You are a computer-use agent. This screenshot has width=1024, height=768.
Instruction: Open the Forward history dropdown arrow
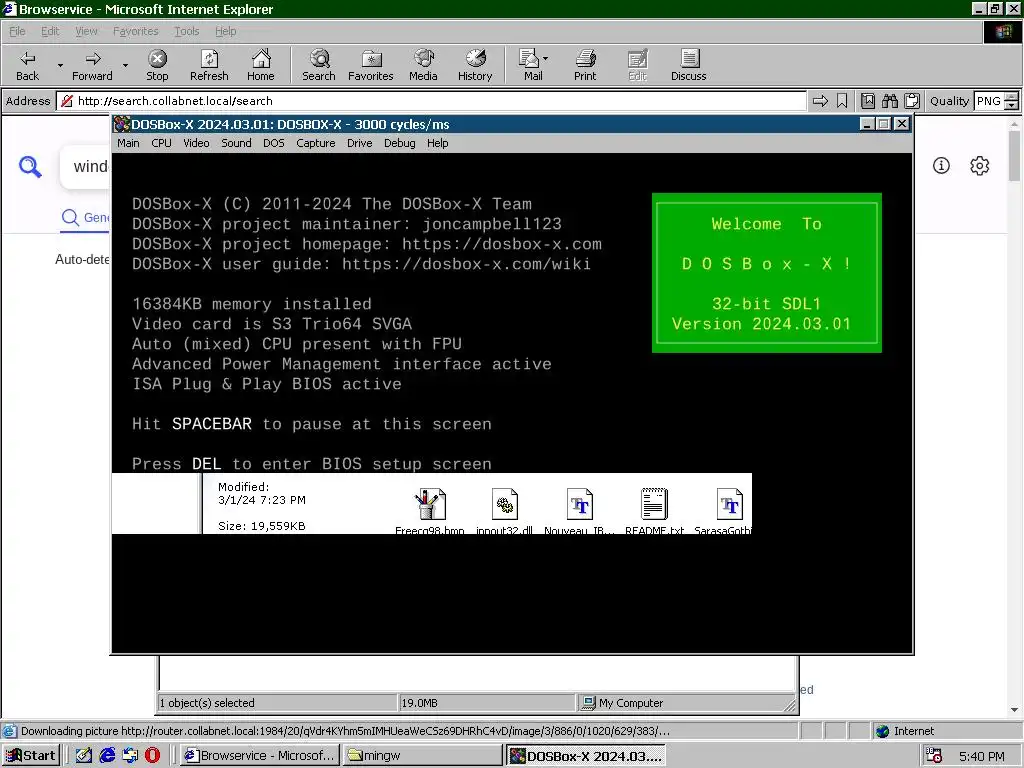coord(125,65)
